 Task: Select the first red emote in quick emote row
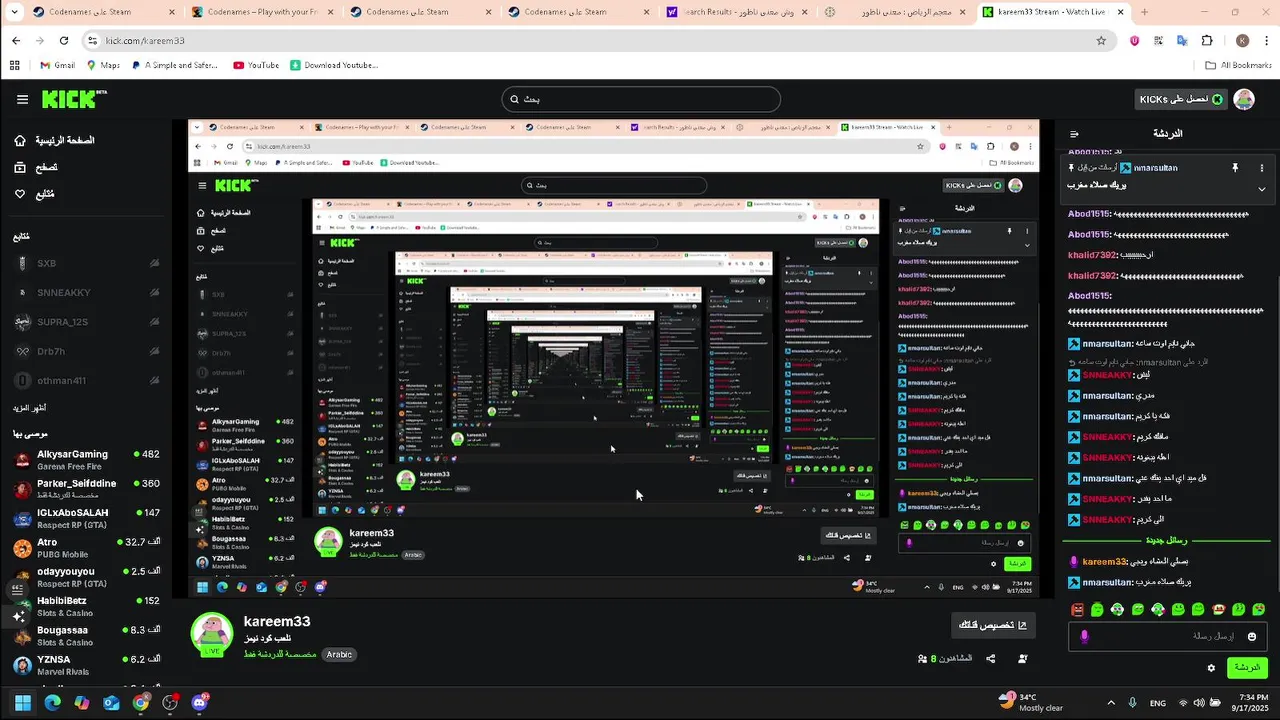tap(1077, 609)
